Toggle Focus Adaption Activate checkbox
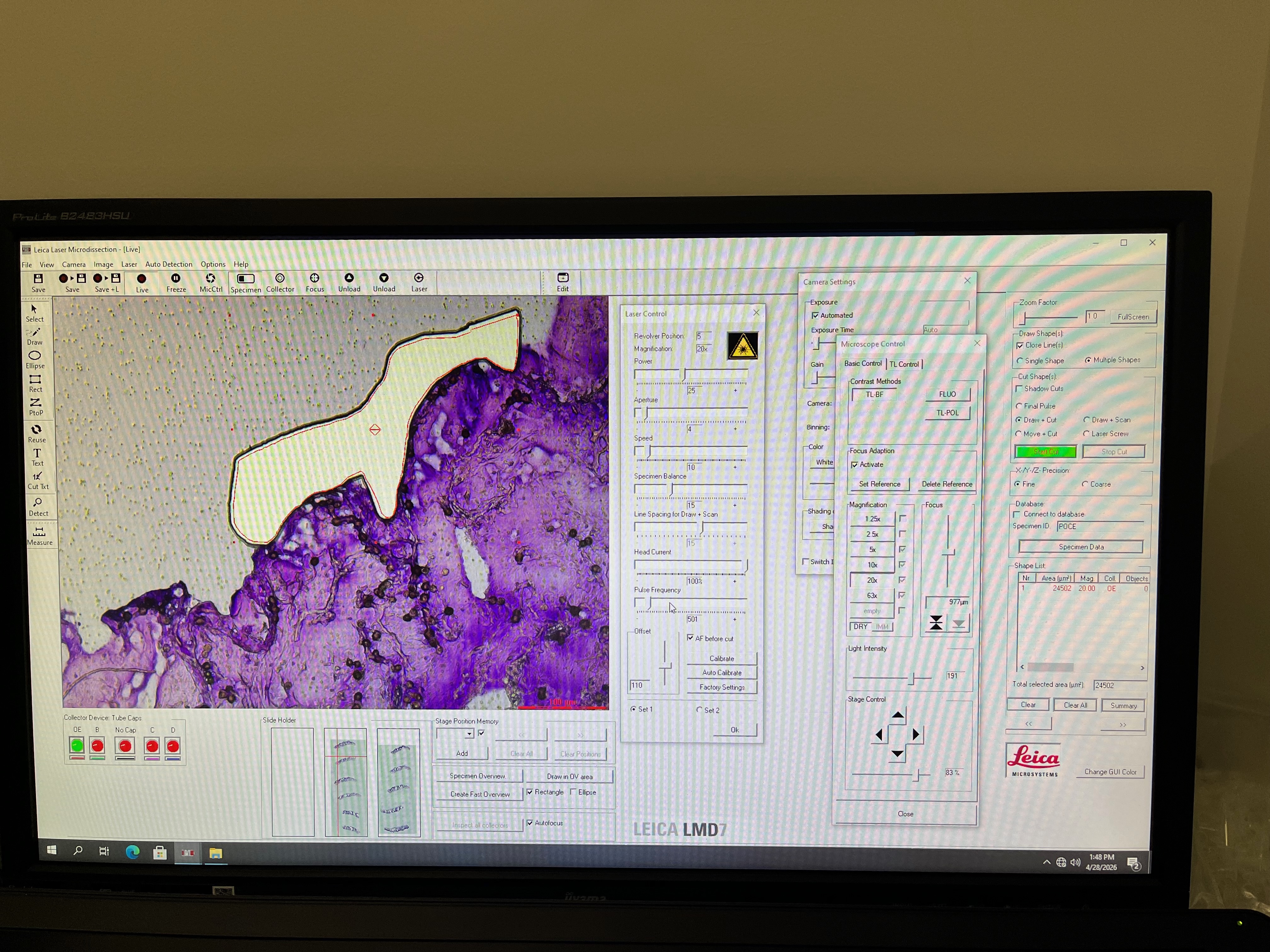Image resolution: width=1270 pixels, height=952 pixels. point(854,465)
